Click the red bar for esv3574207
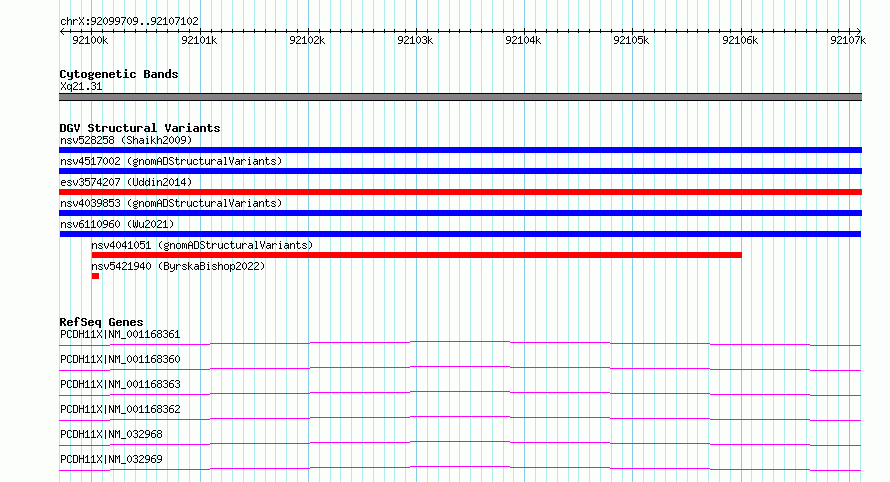The image size is (890, 482). click(460, 192)
